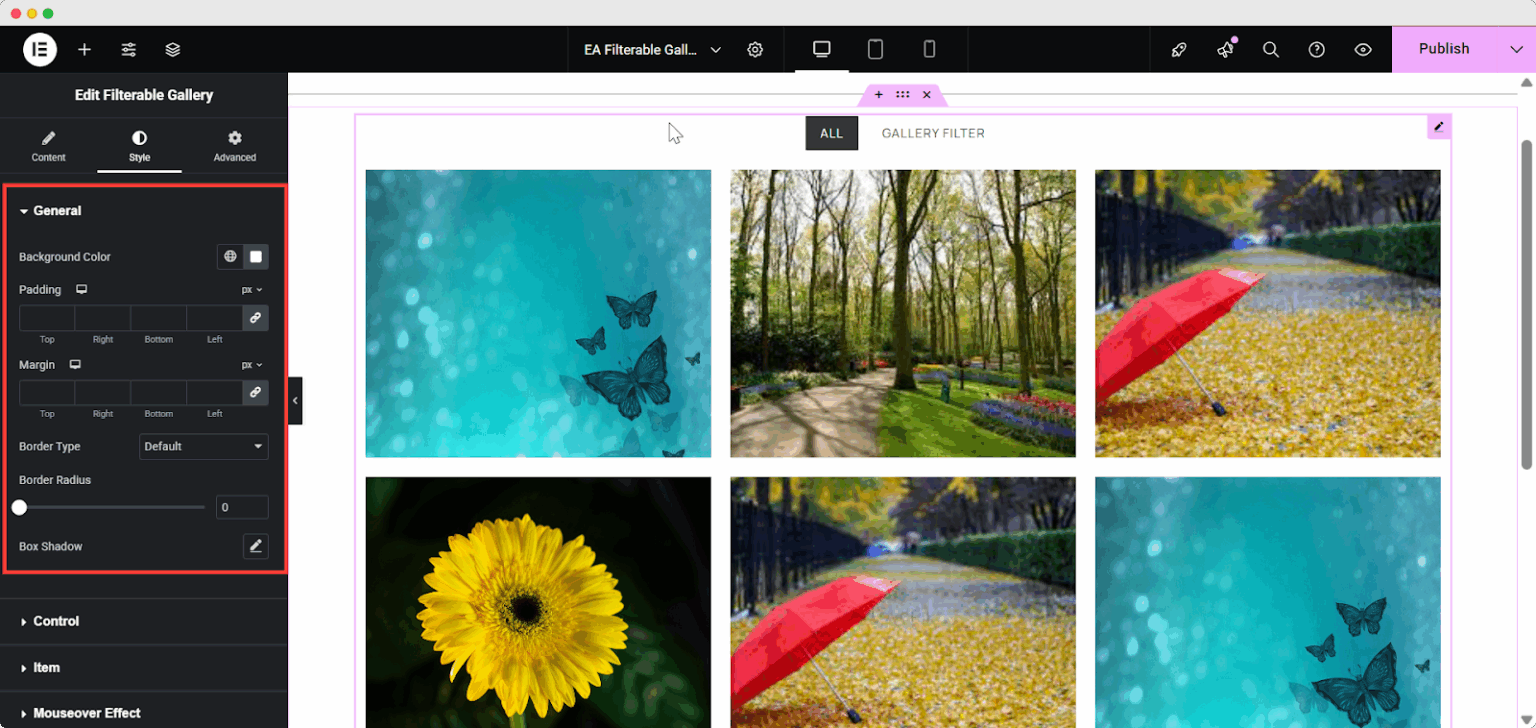Publish the page
This screenshot has width=1536, height=728.
click(1444, 48)
